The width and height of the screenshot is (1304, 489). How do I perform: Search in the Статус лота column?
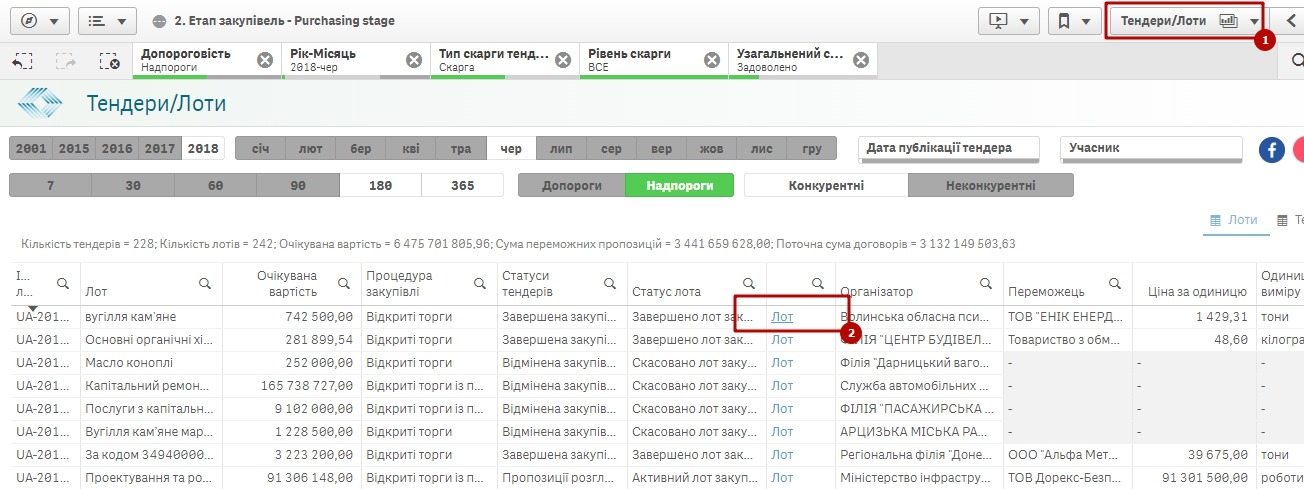pyautogui.click(x=748, y=284)
